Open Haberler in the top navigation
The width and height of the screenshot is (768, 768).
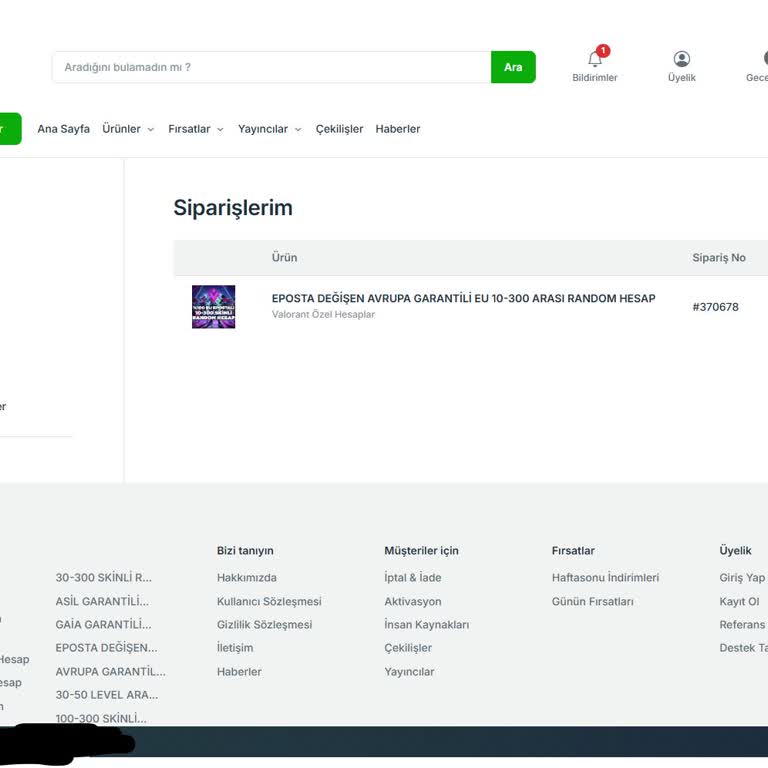point(398,129)
